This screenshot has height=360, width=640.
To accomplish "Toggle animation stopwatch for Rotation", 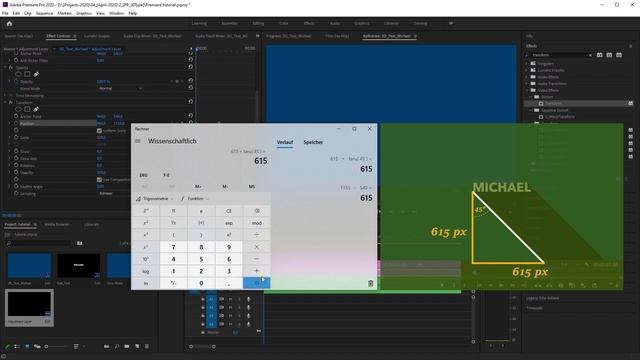I will (16, 165).
